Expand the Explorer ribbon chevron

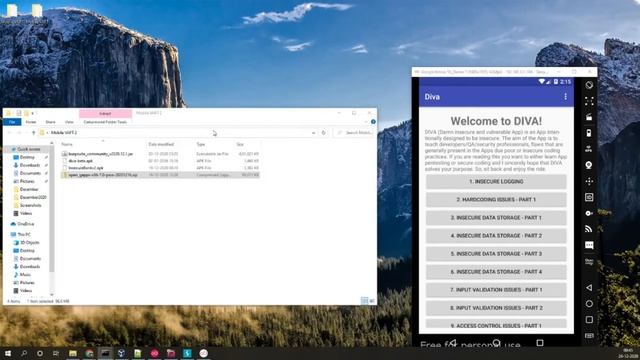pyautogui.click(x=366, y=122)
